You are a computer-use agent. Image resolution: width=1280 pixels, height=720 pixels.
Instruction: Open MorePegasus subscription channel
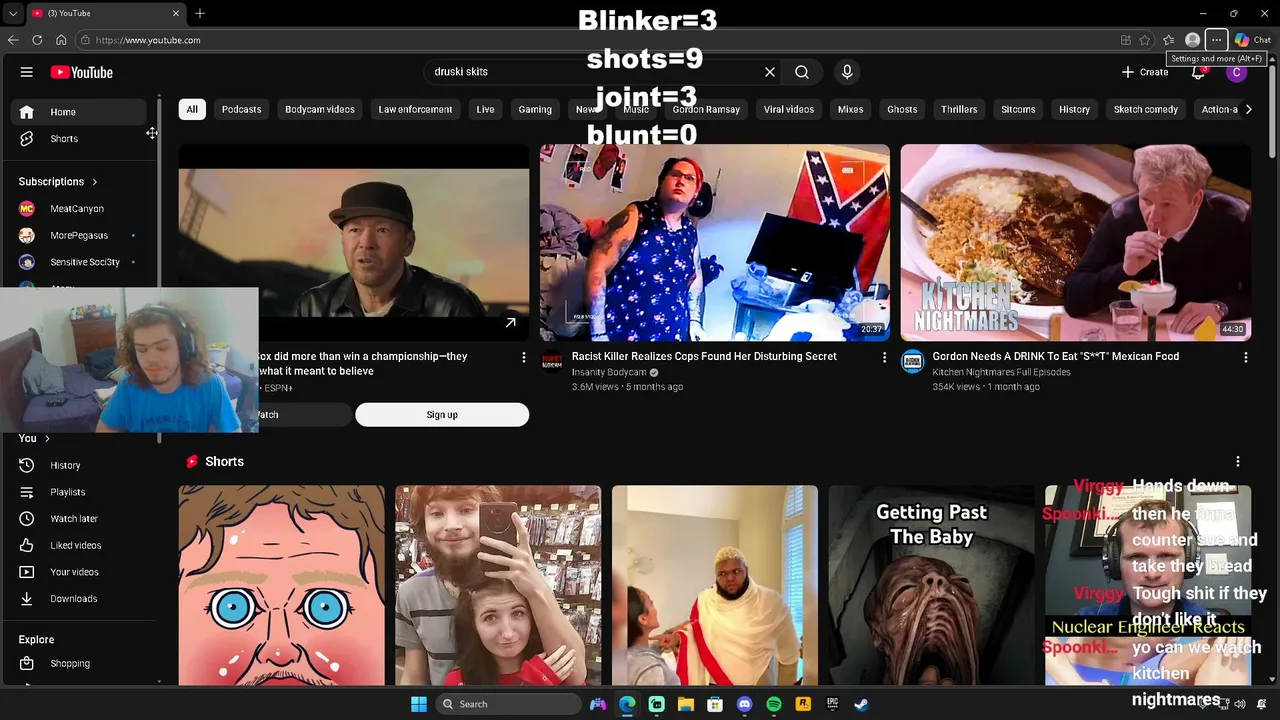click(x=78, y=235)
